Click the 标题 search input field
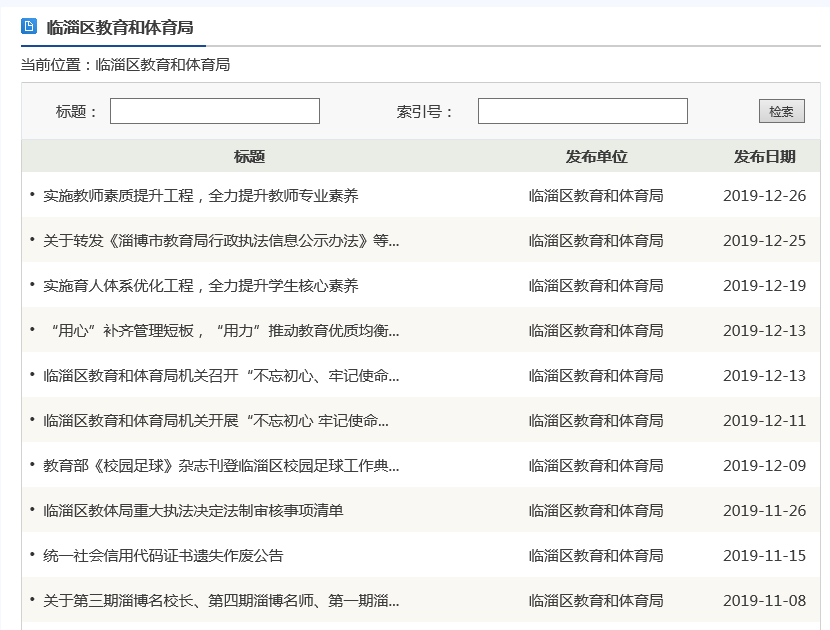The height and width of the screenshot is (630, 830). pyautogui.click(x=214, y=111)
